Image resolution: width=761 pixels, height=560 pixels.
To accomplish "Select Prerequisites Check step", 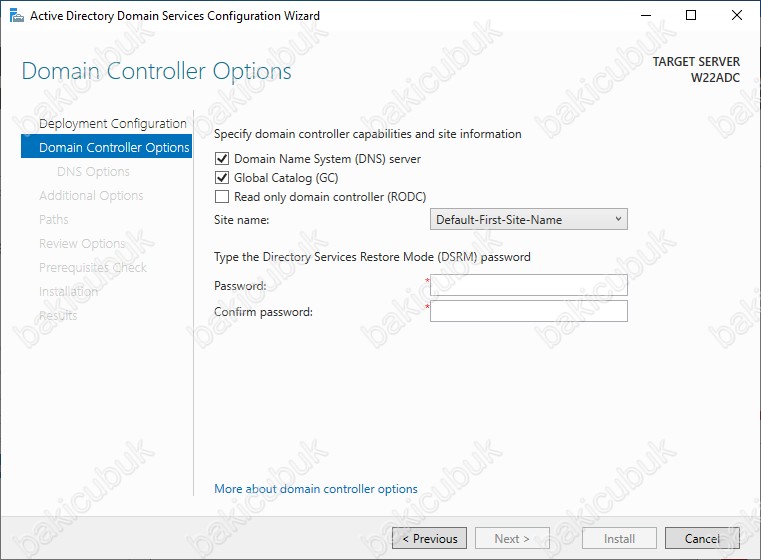I will pos(93,267).
